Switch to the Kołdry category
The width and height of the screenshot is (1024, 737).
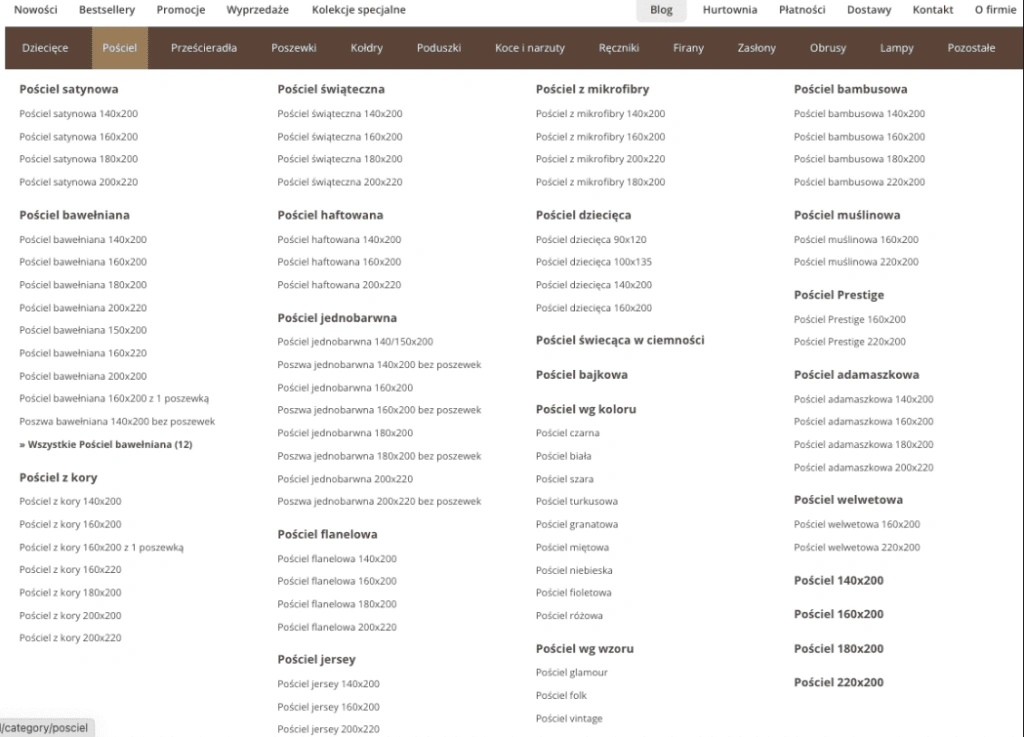(366, 47)
